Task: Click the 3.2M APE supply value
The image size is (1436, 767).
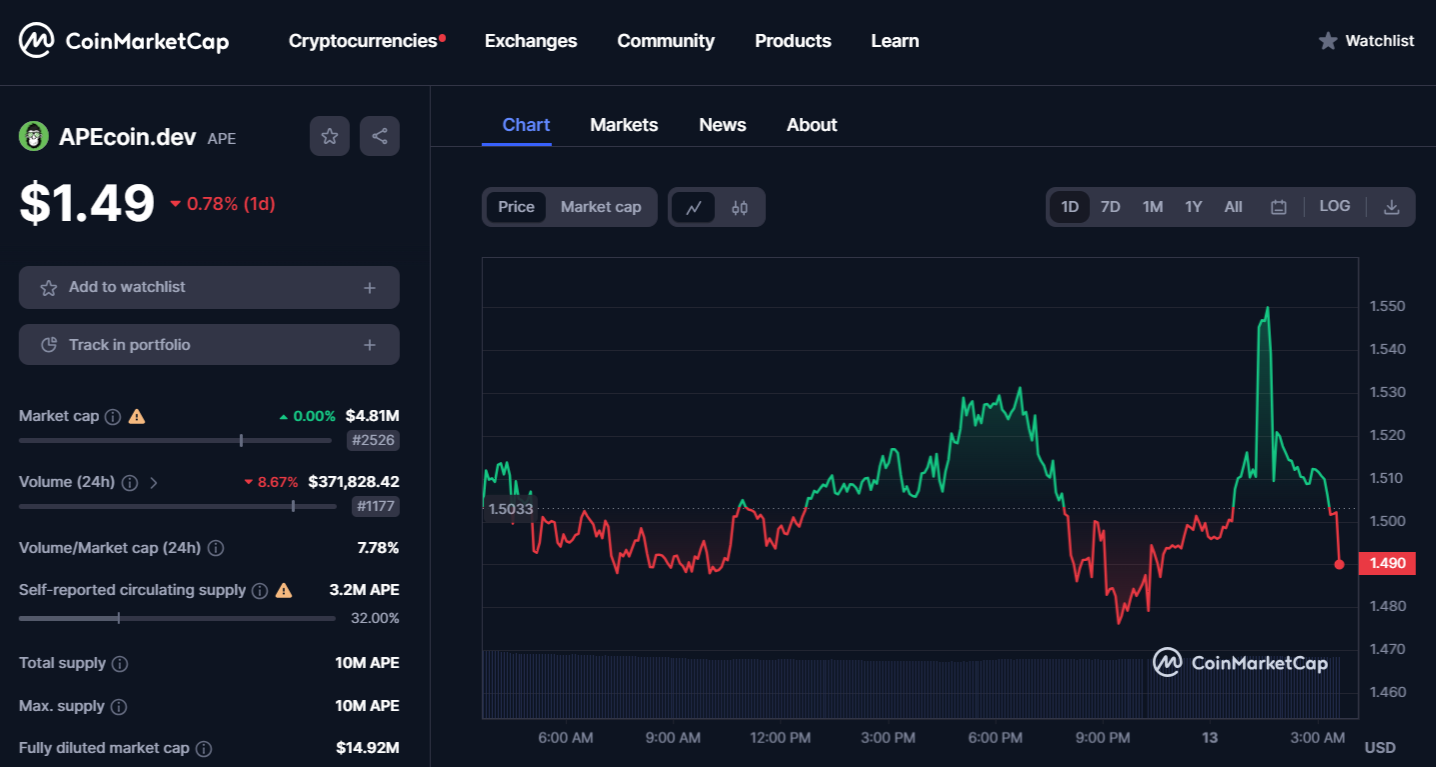Action: 365,590
